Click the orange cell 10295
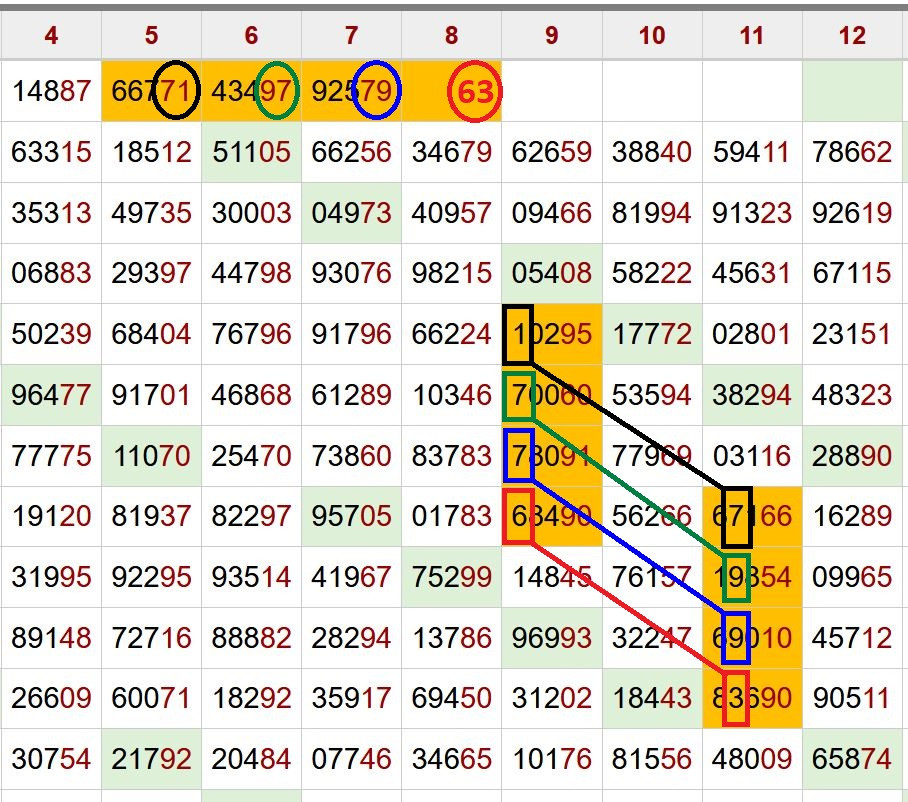This screenshot has height=802, width=908. point(552,334)
